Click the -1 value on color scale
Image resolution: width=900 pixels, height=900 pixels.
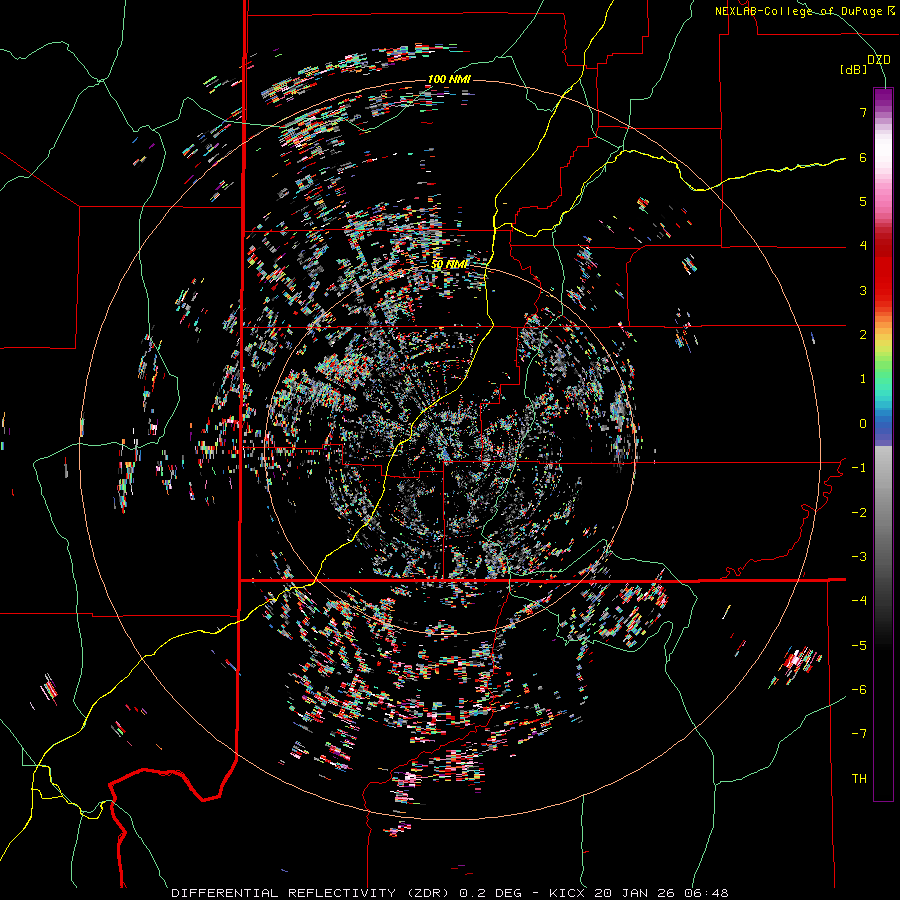coord(859,468)
